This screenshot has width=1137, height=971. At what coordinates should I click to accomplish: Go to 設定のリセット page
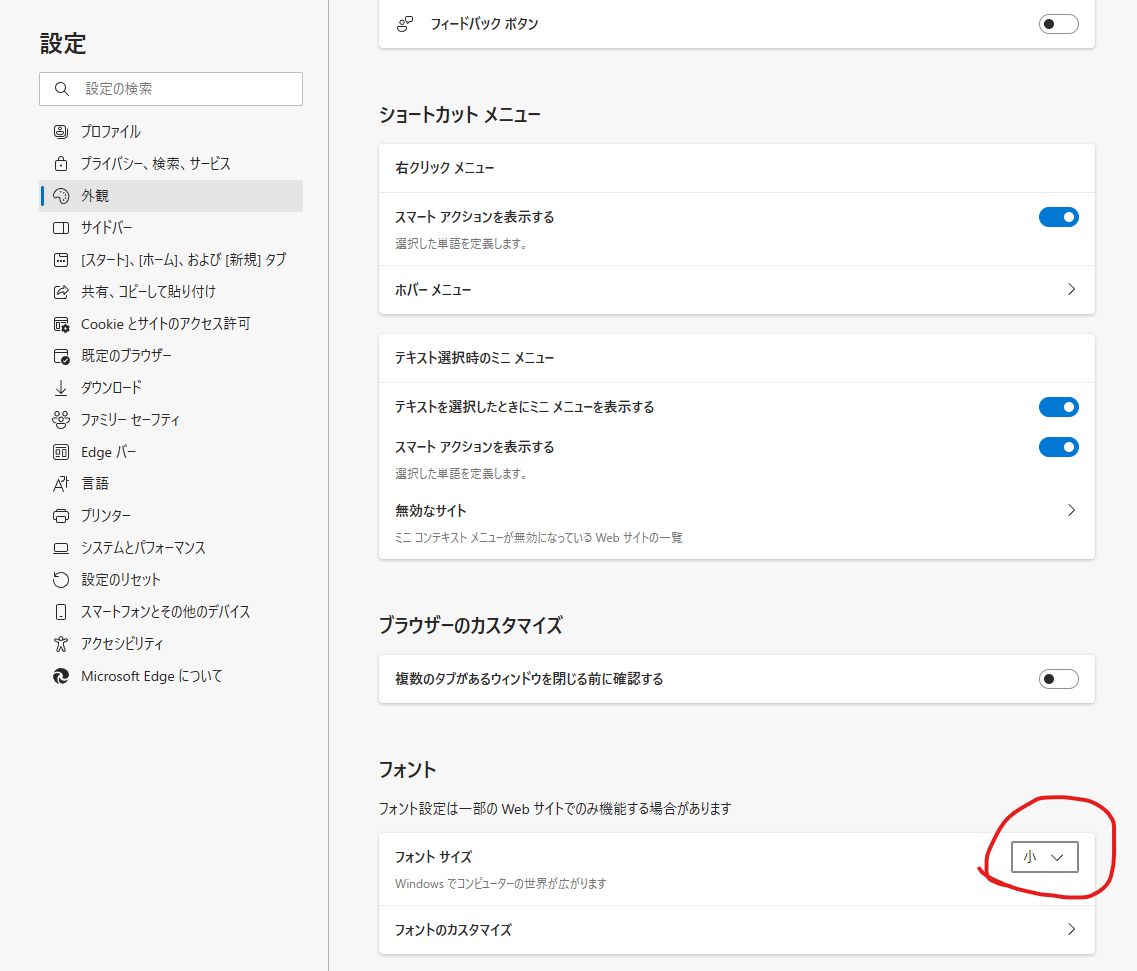tap(170, 579)
